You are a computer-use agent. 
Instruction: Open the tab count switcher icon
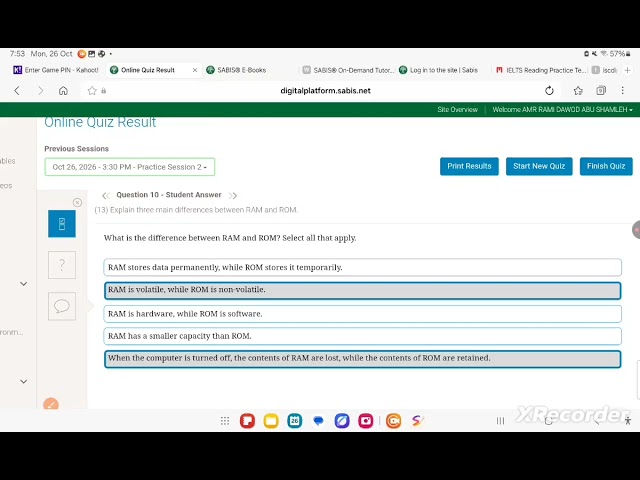pos(601,91)
